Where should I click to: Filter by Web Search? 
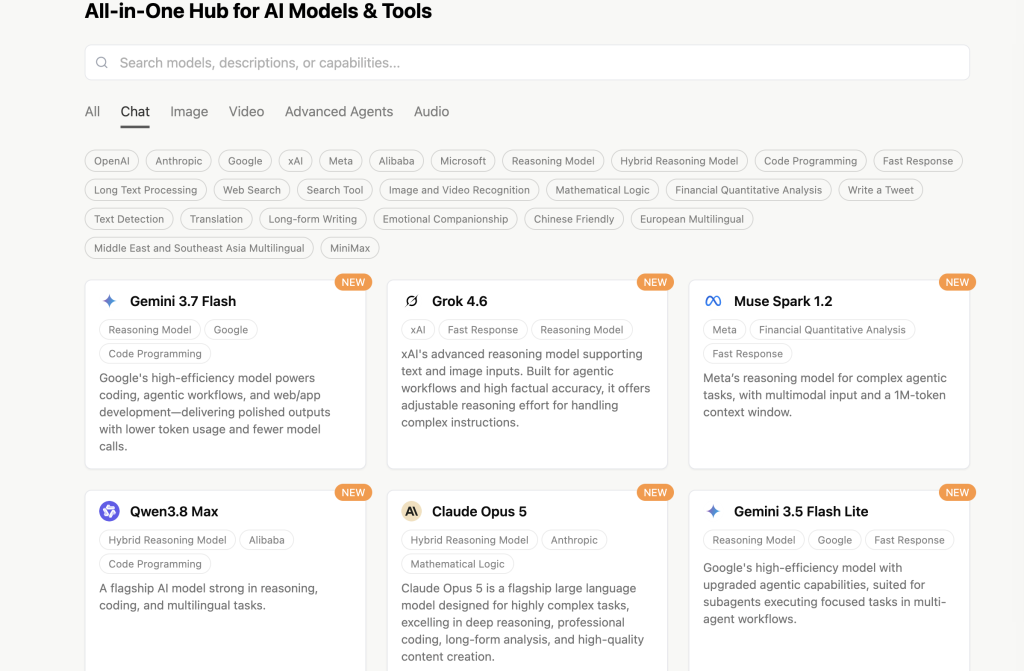click(251, 190)
